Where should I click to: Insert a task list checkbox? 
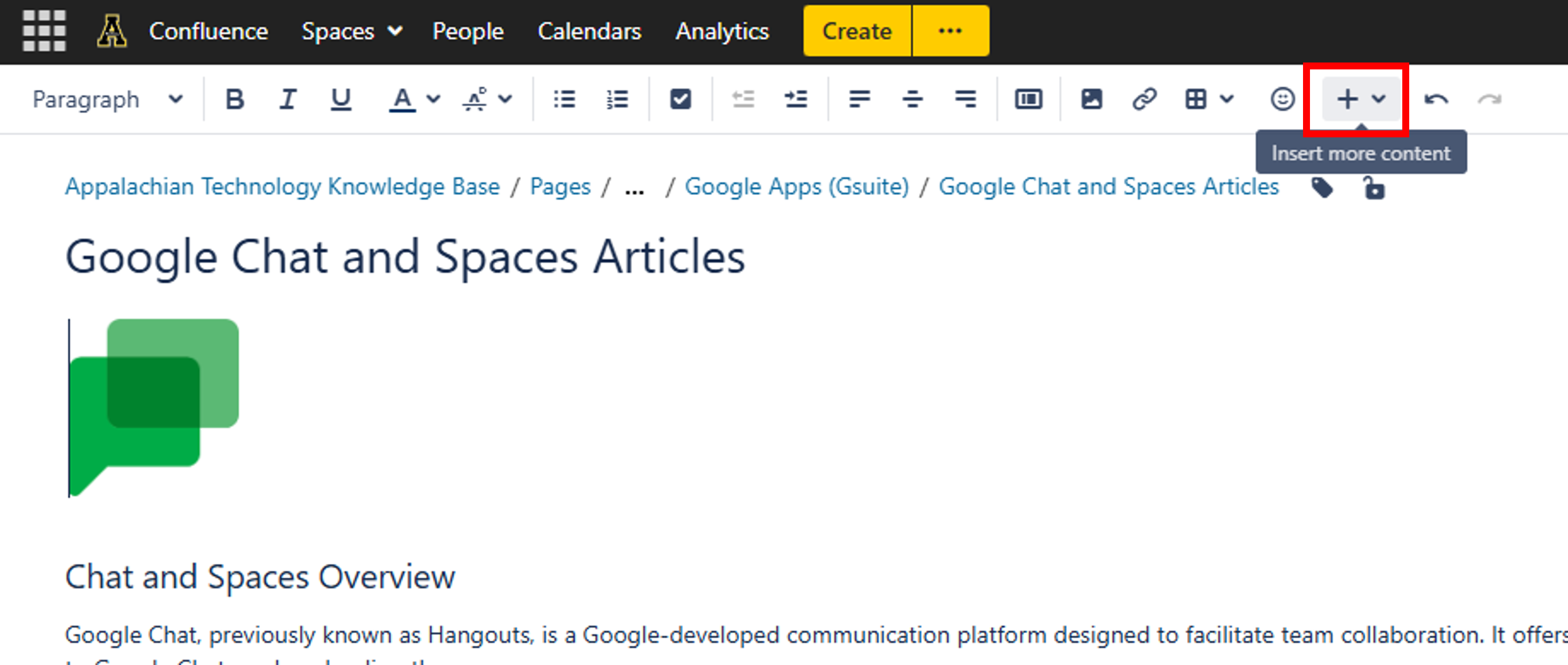tap(680, 99)
